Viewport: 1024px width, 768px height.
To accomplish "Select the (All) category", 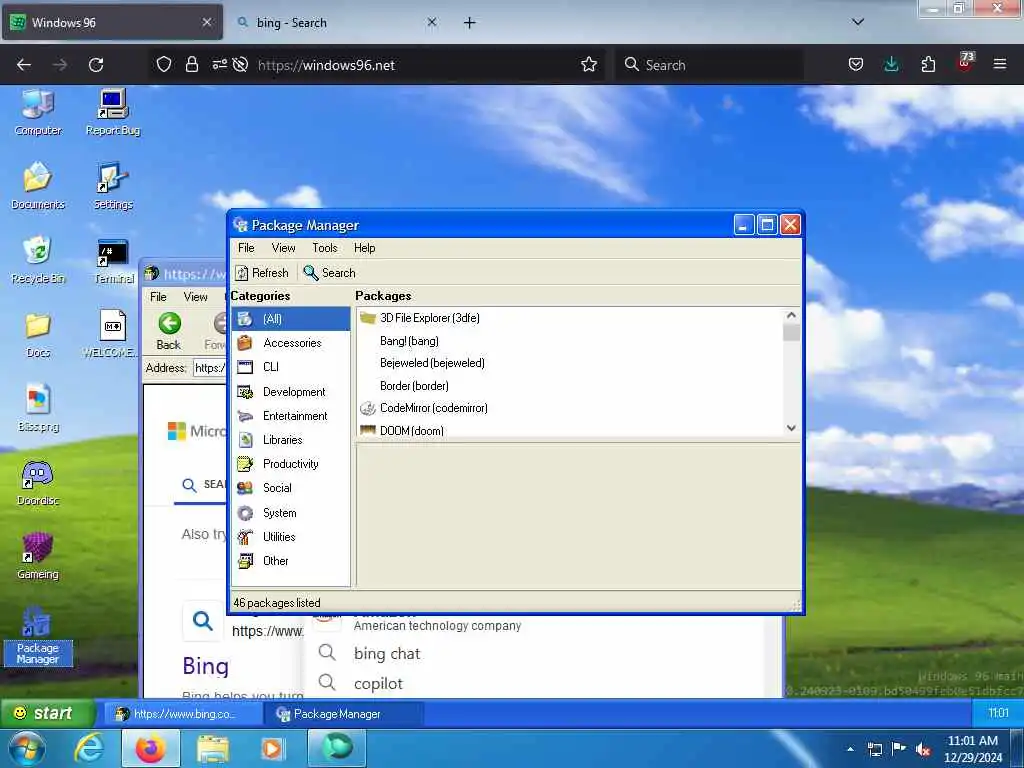I will [291, 319].
